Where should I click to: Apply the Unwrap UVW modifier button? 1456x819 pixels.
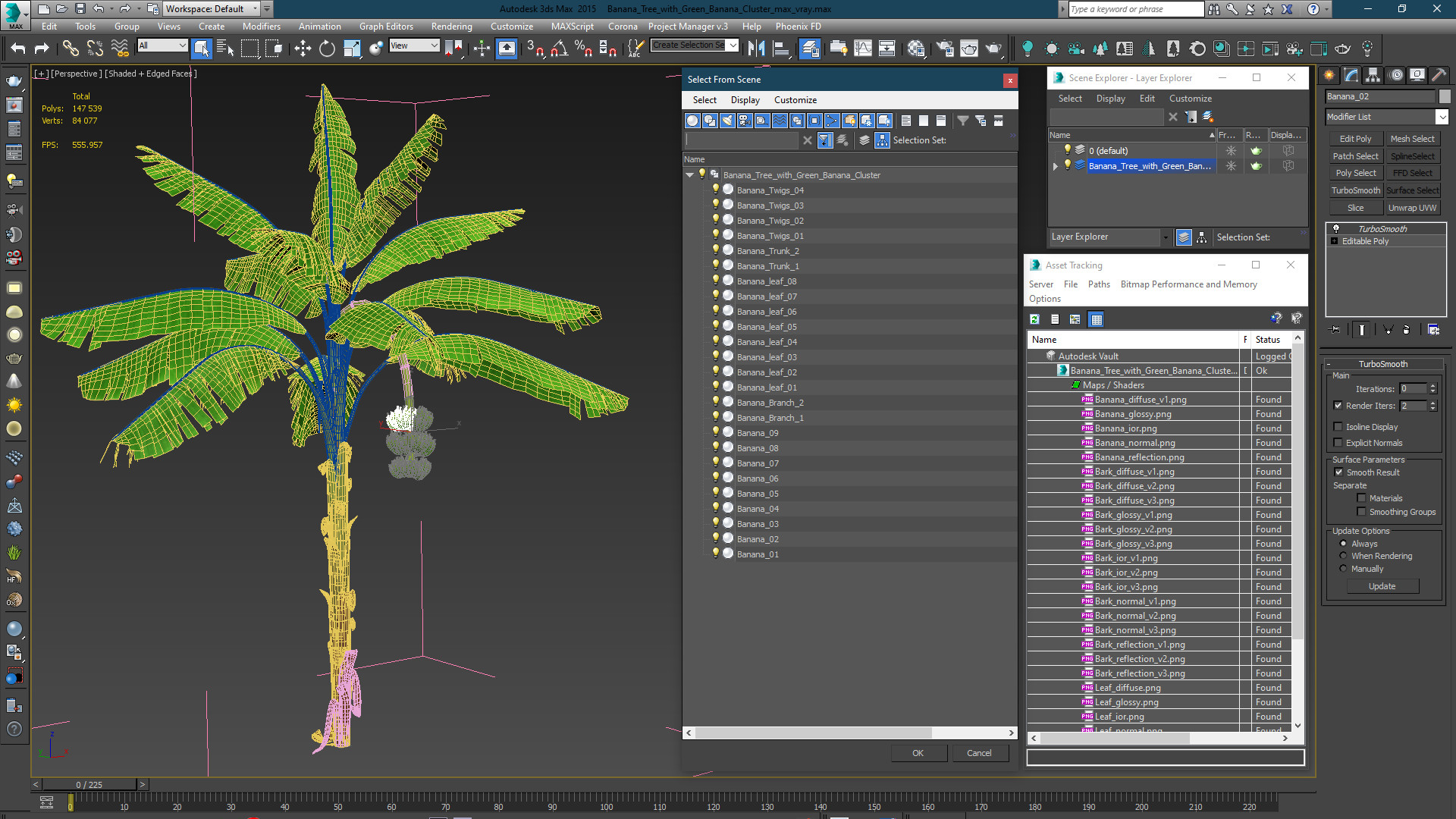(x=1412, y=208)
